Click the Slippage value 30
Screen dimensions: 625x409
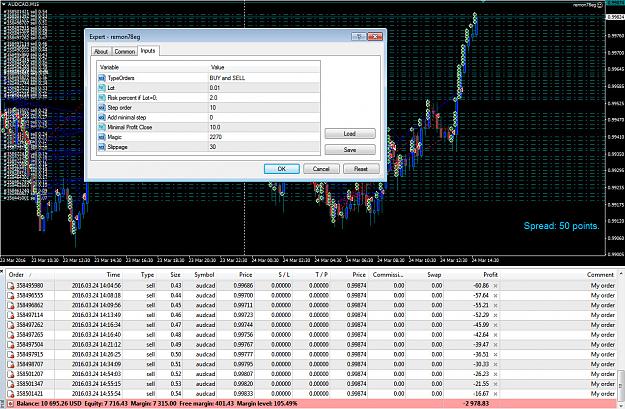tap(264, 147)
